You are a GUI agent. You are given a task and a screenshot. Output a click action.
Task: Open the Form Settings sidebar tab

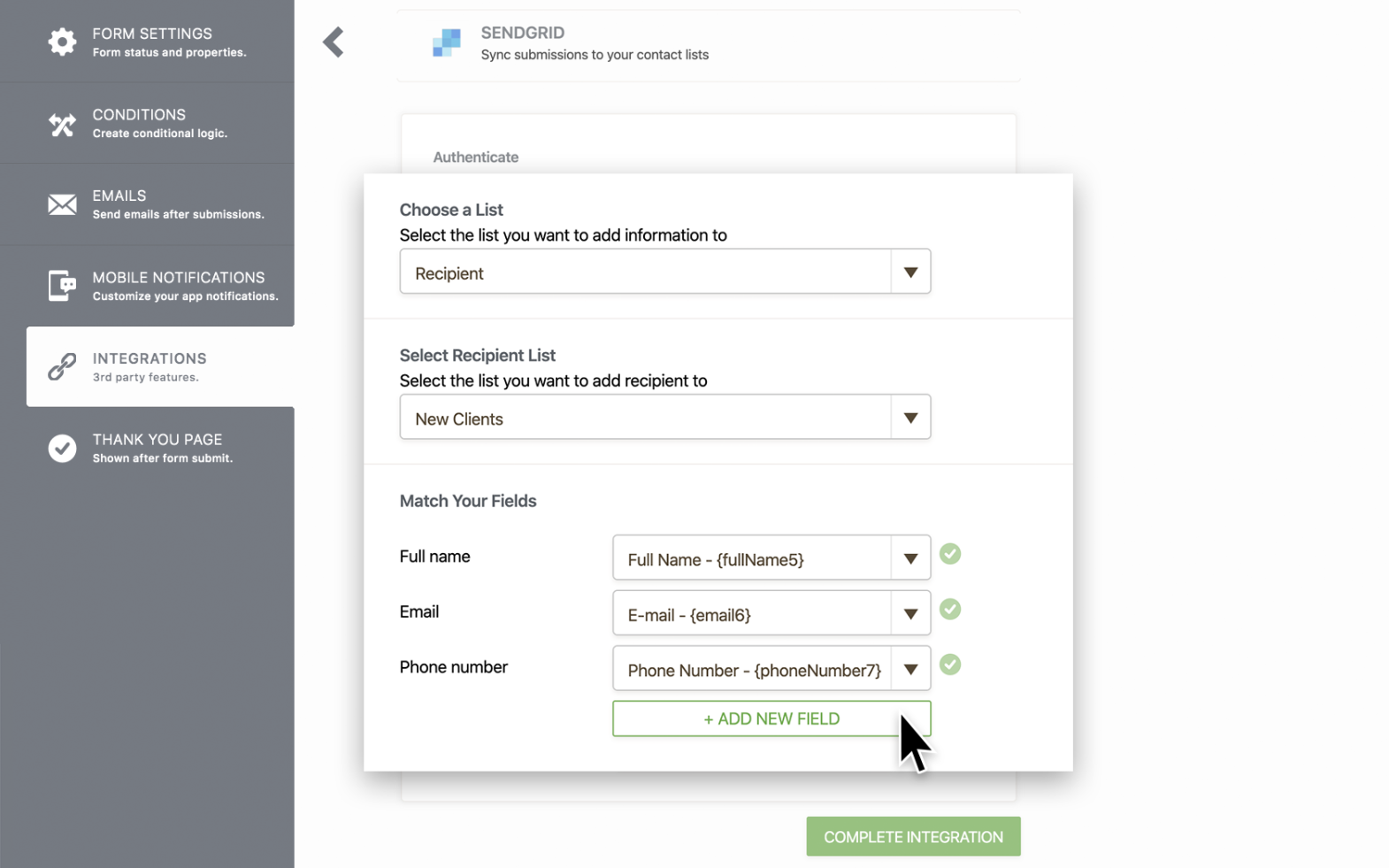click(x=152, y=42)
